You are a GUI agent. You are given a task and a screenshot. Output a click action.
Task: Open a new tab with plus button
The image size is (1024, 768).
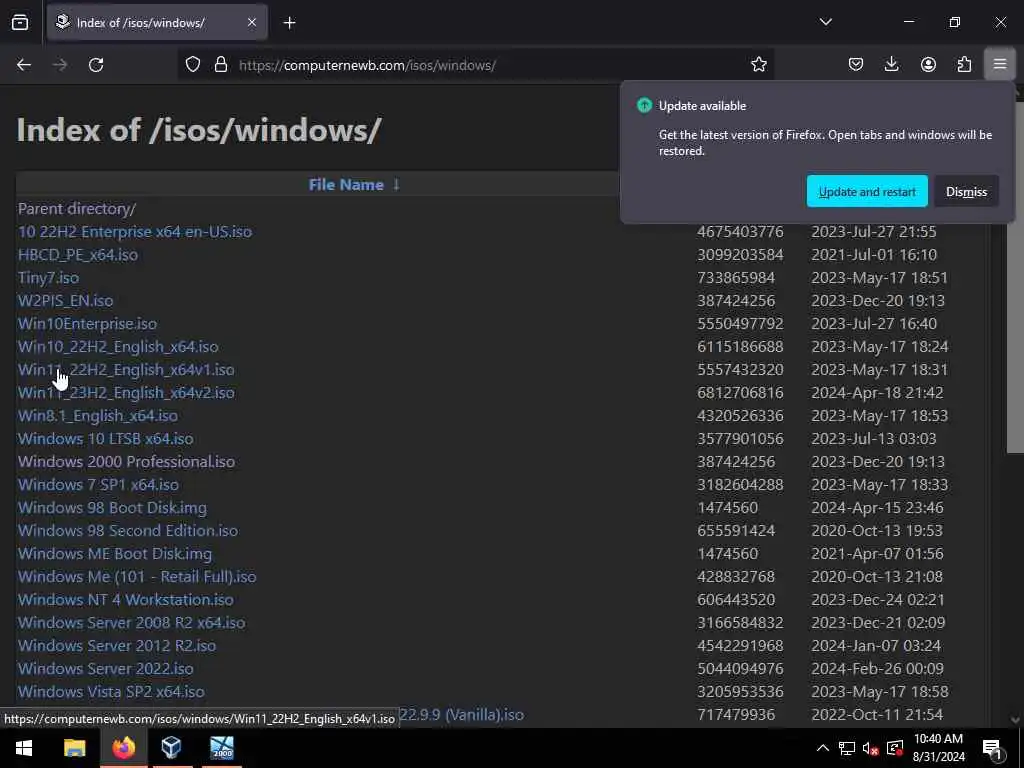[x=289, y=23]
